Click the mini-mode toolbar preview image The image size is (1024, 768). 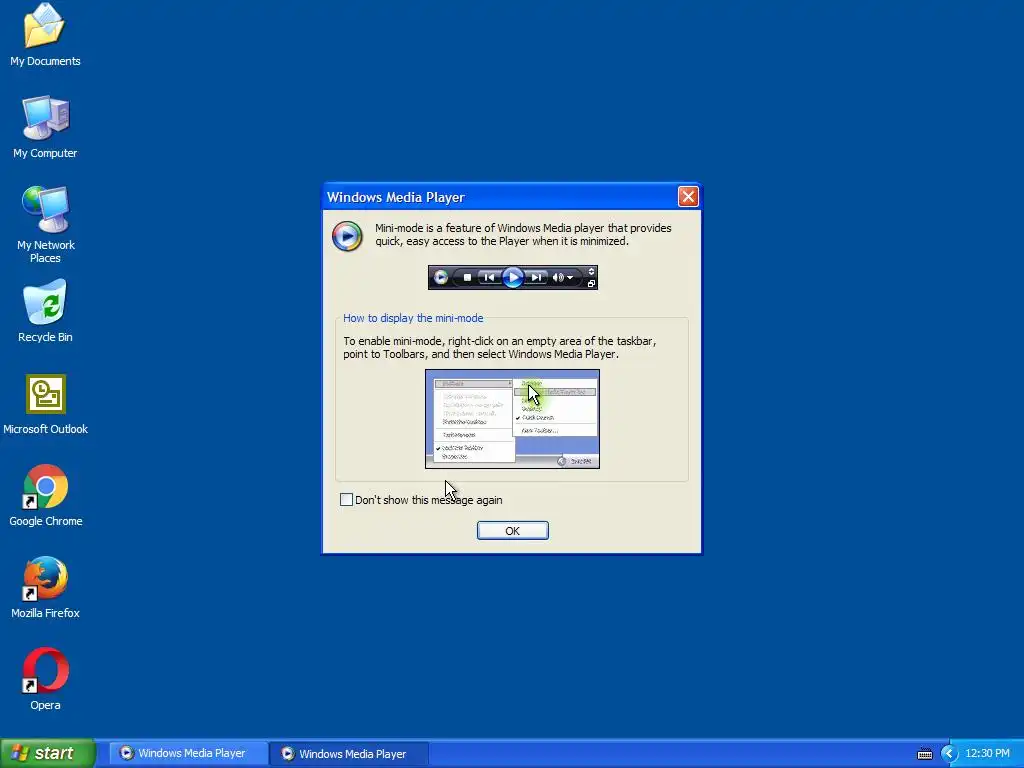tap(513, 278)
